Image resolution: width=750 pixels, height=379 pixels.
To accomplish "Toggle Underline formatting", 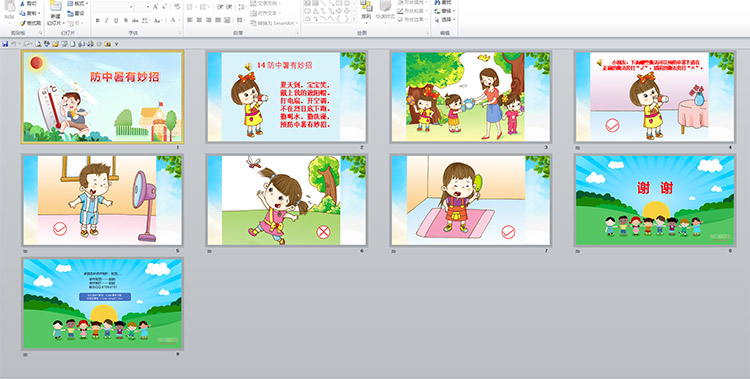I will (116, 20).
